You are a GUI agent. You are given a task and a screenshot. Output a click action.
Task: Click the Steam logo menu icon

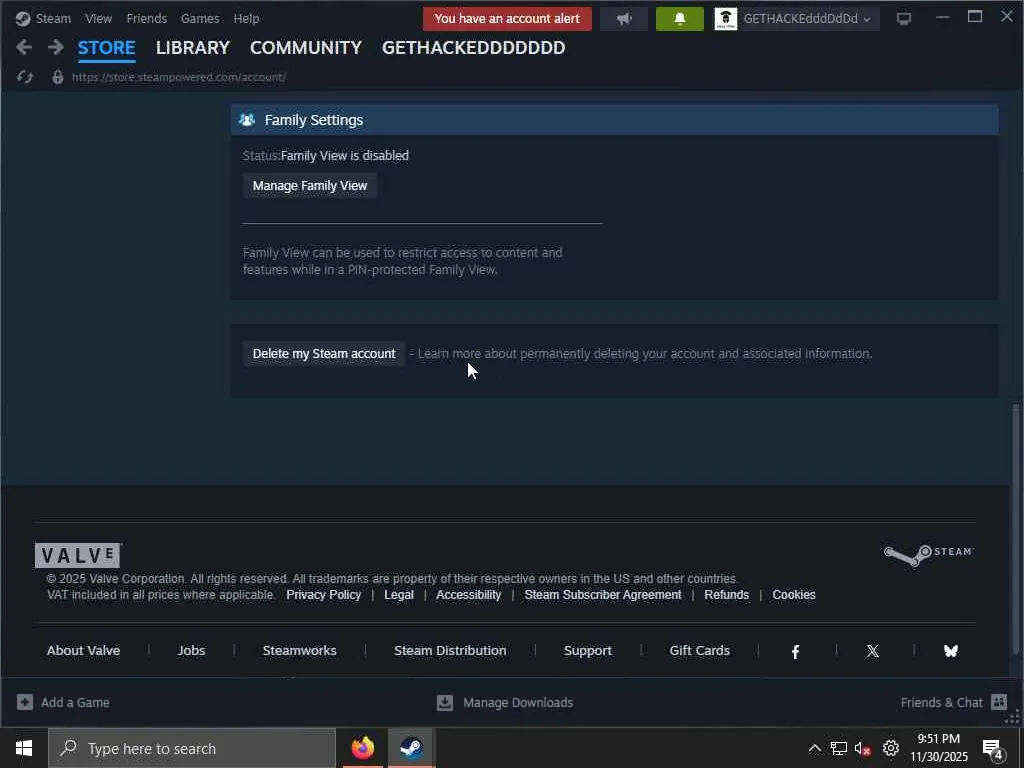[x=23, y=18]
